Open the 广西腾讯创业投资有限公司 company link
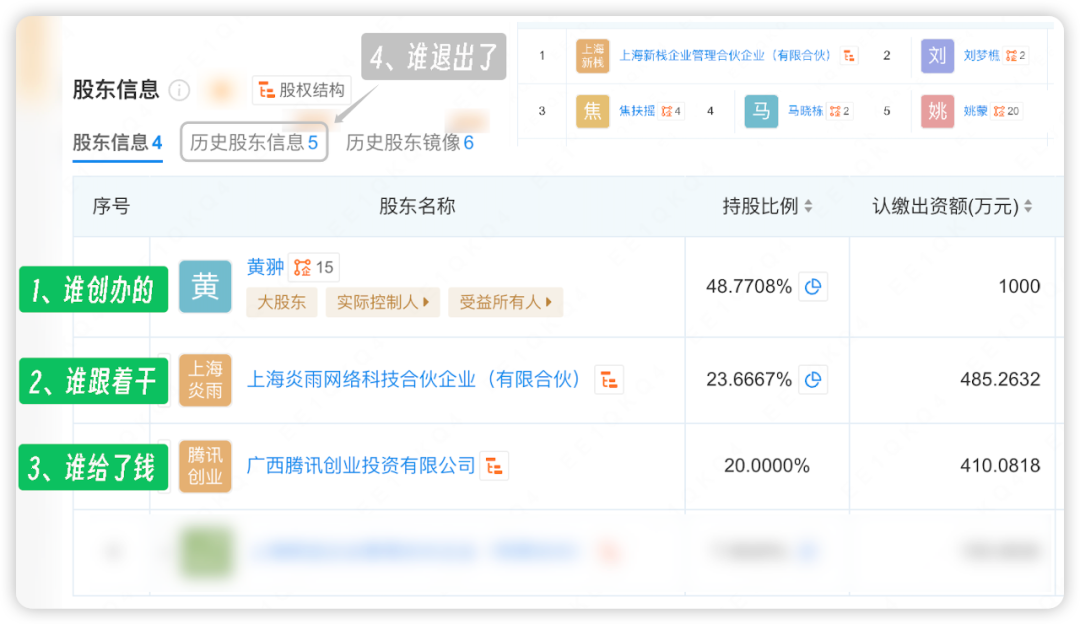 361,466
